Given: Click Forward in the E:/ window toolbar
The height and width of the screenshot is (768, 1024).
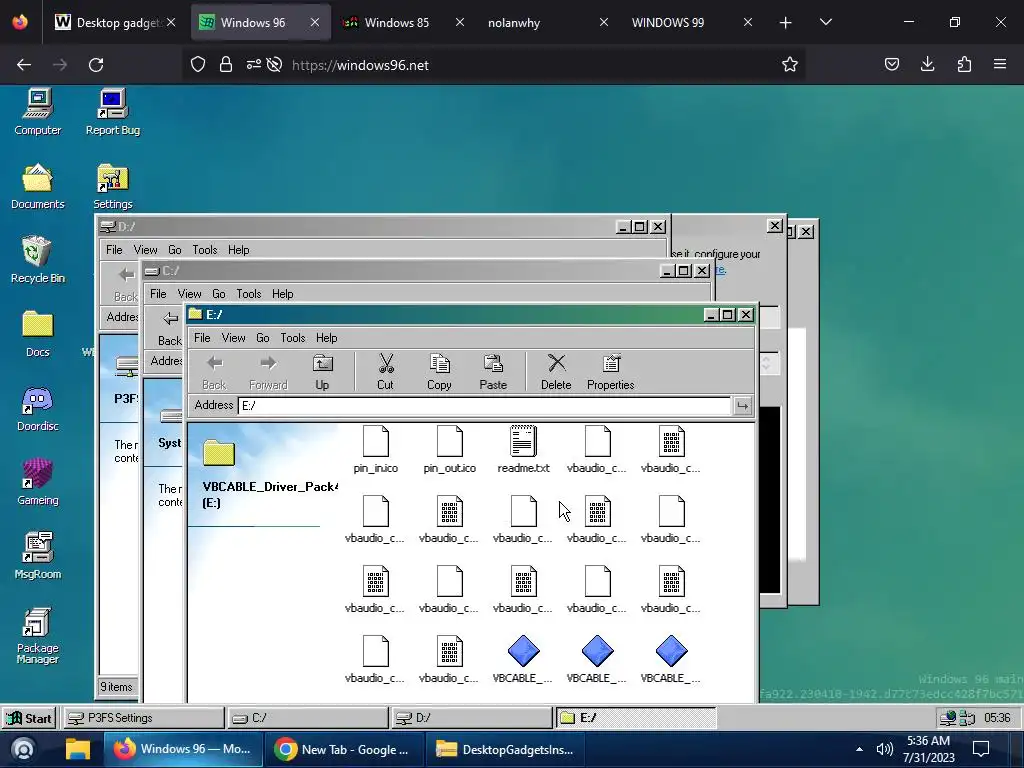Looking at the screenshot, I should [x=268, y=372].
